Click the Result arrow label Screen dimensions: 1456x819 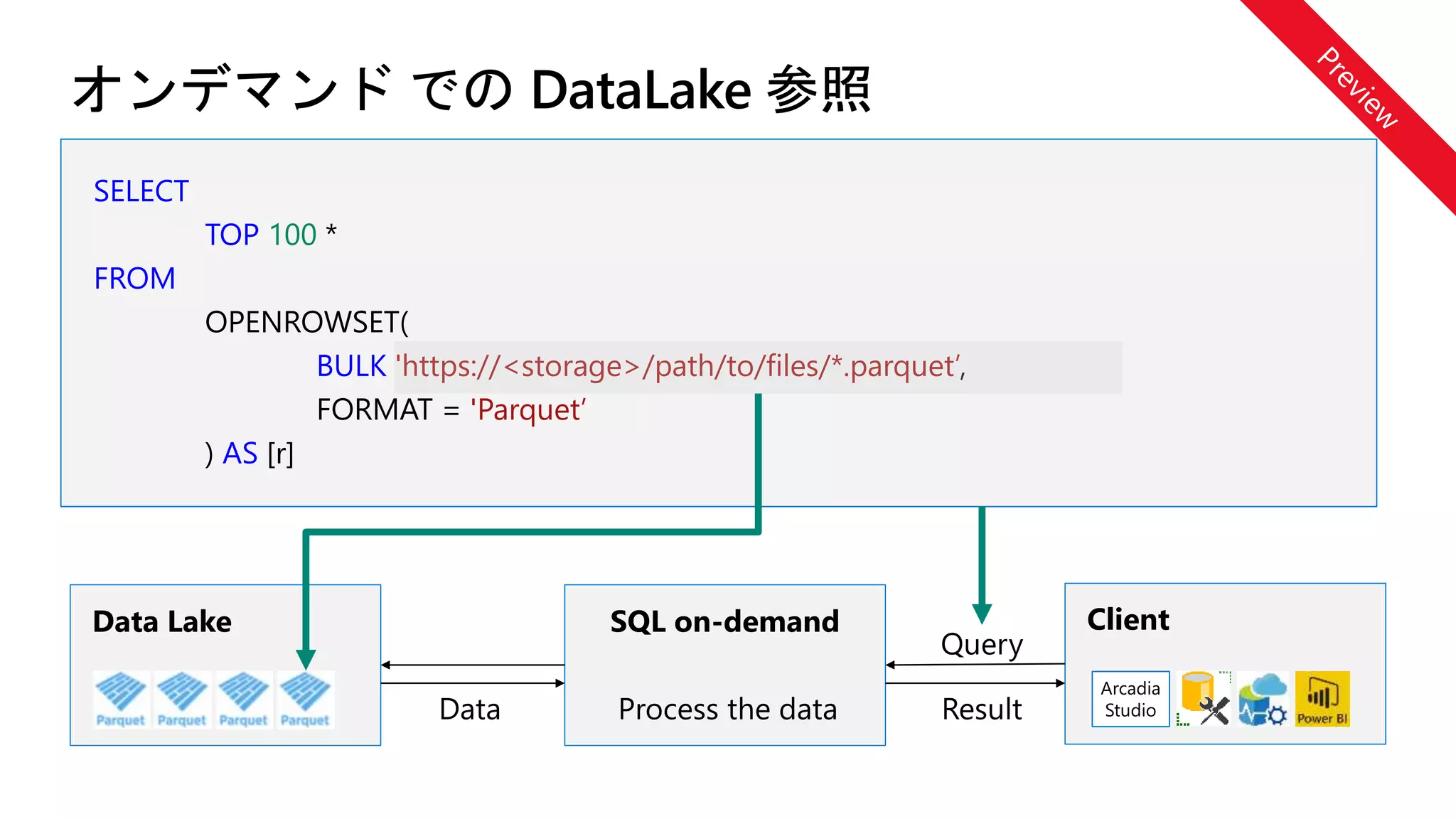[x=982, y=709]
